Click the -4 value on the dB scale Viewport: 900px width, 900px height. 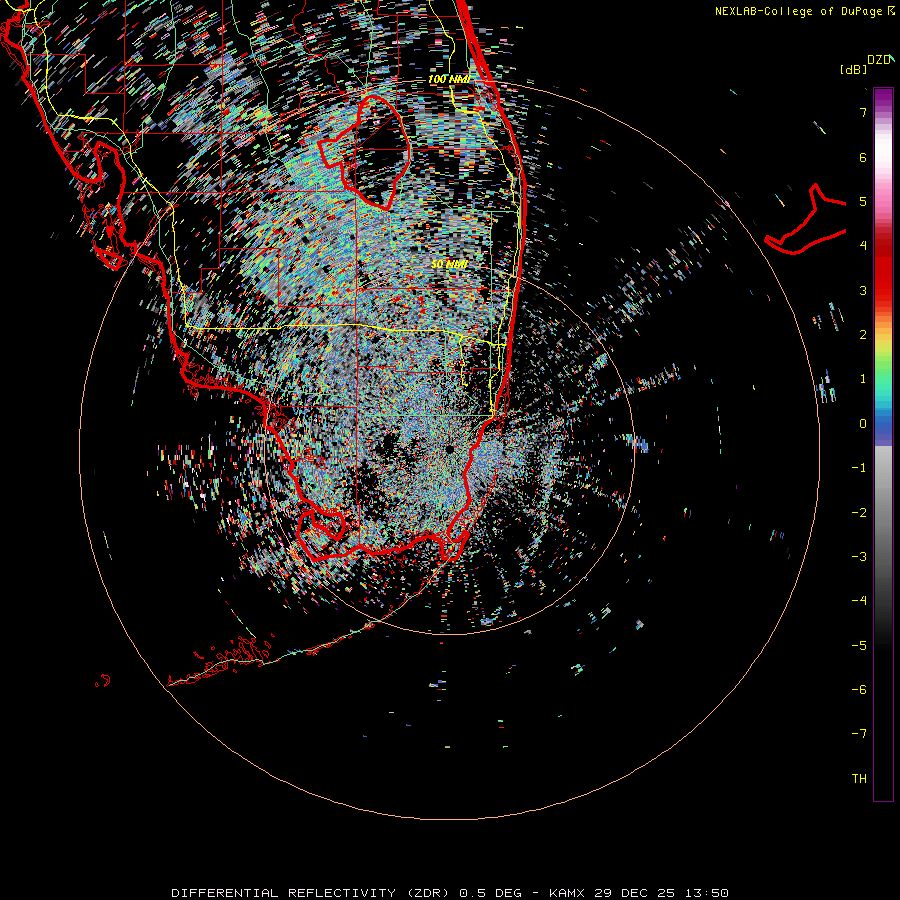click(x=859, y=601)
